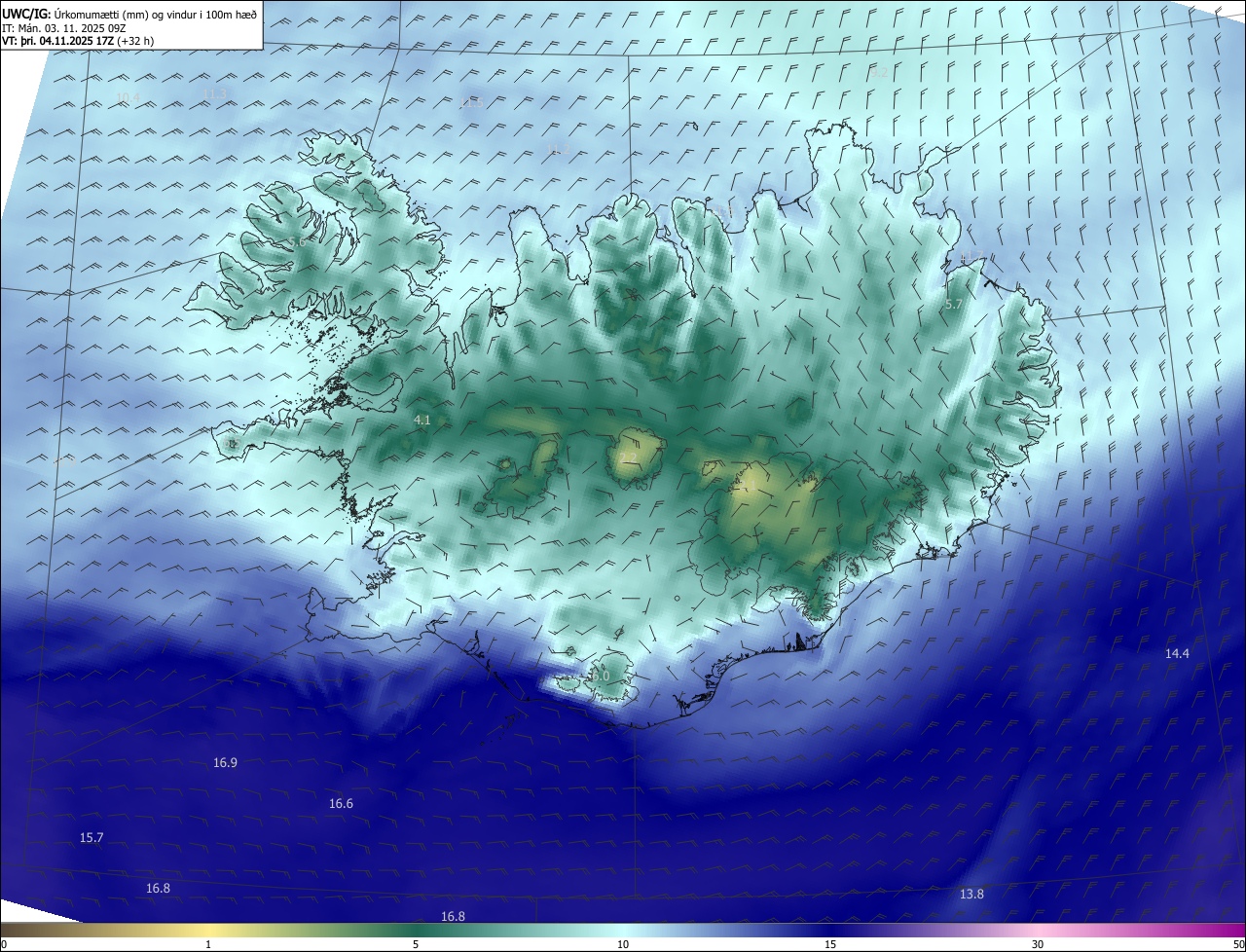Click the 16.9 precipitation value label
Screen dimensions: 1246x952
(x=225, y=762)
